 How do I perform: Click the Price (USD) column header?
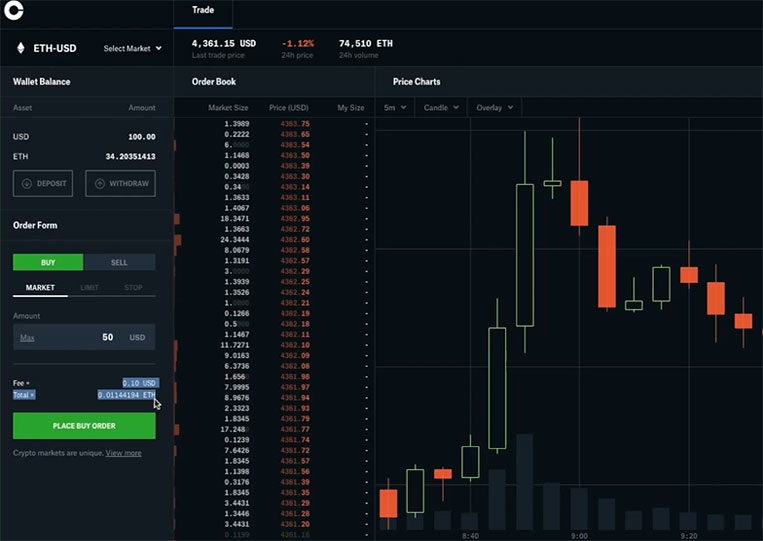tap(289, 108)
